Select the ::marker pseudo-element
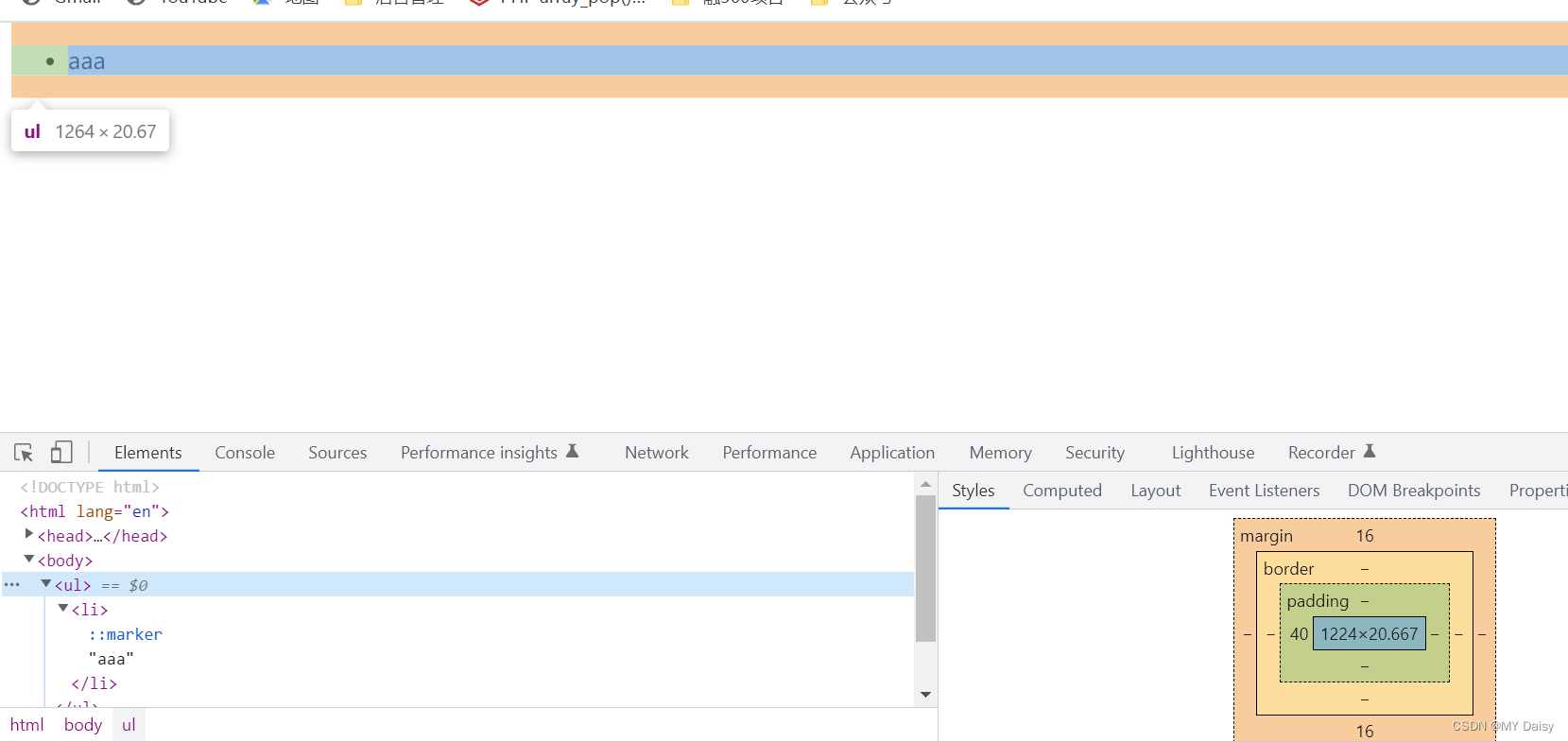Viewport: 1568px width, 742px height. tap(126, 634)
